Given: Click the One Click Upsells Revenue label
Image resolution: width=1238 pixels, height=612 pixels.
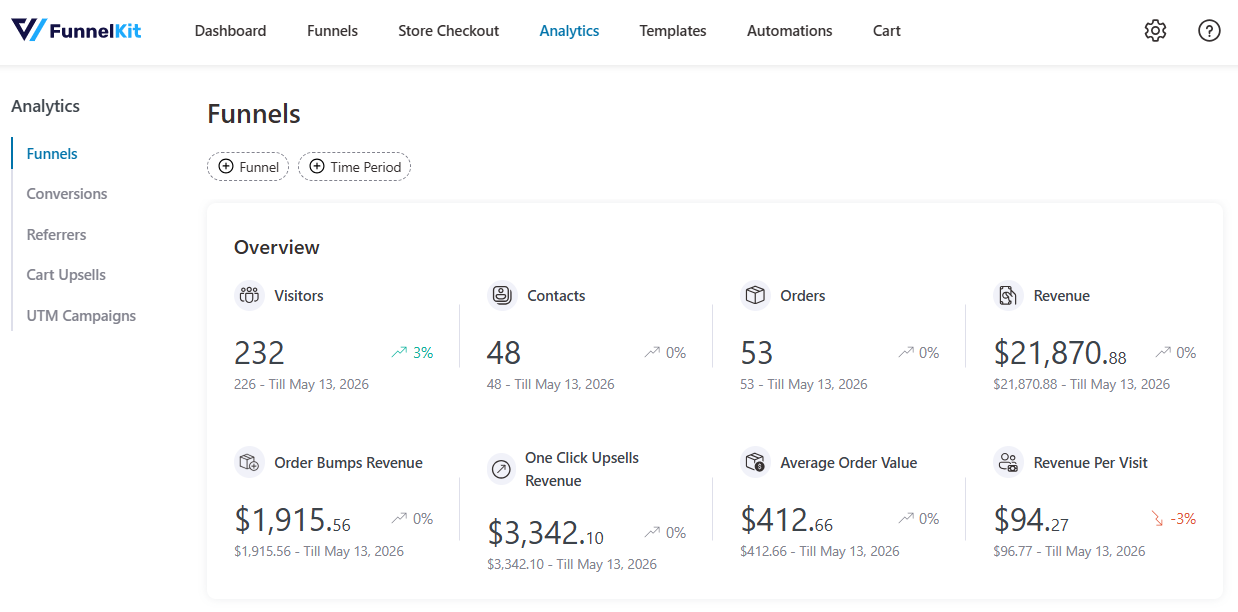Looking at the screenshot, I should (582, 469).
